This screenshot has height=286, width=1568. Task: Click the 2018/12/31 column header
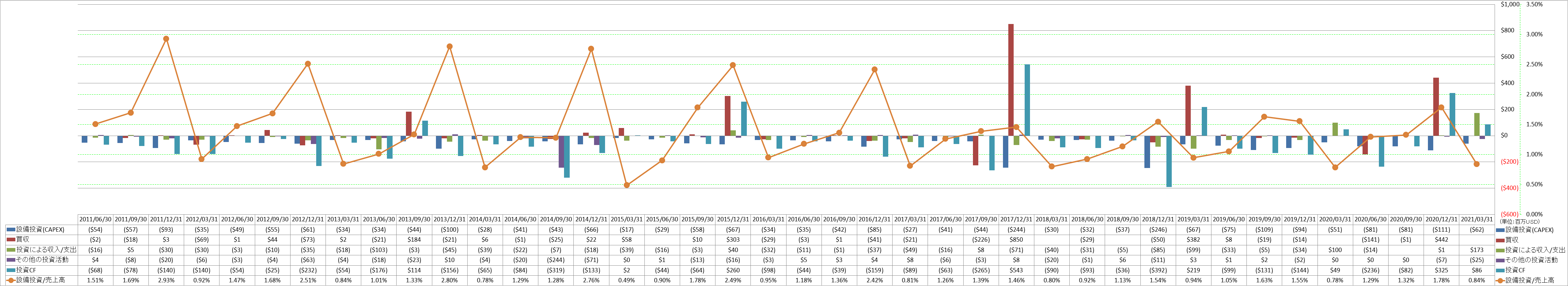coord(1158,220)
